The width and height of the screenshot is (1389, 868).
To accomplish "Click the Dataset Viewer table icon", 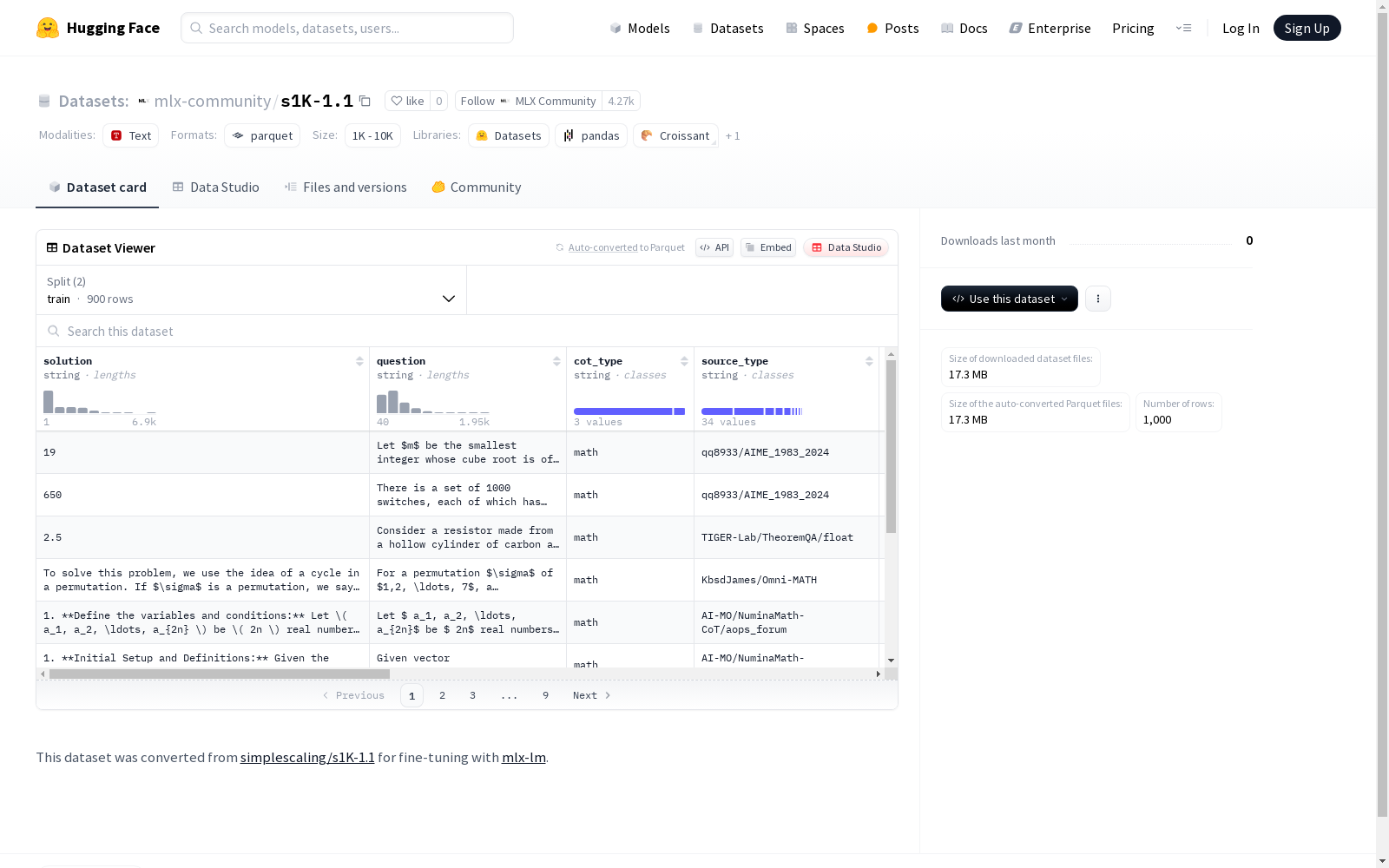I will point(52,247).
